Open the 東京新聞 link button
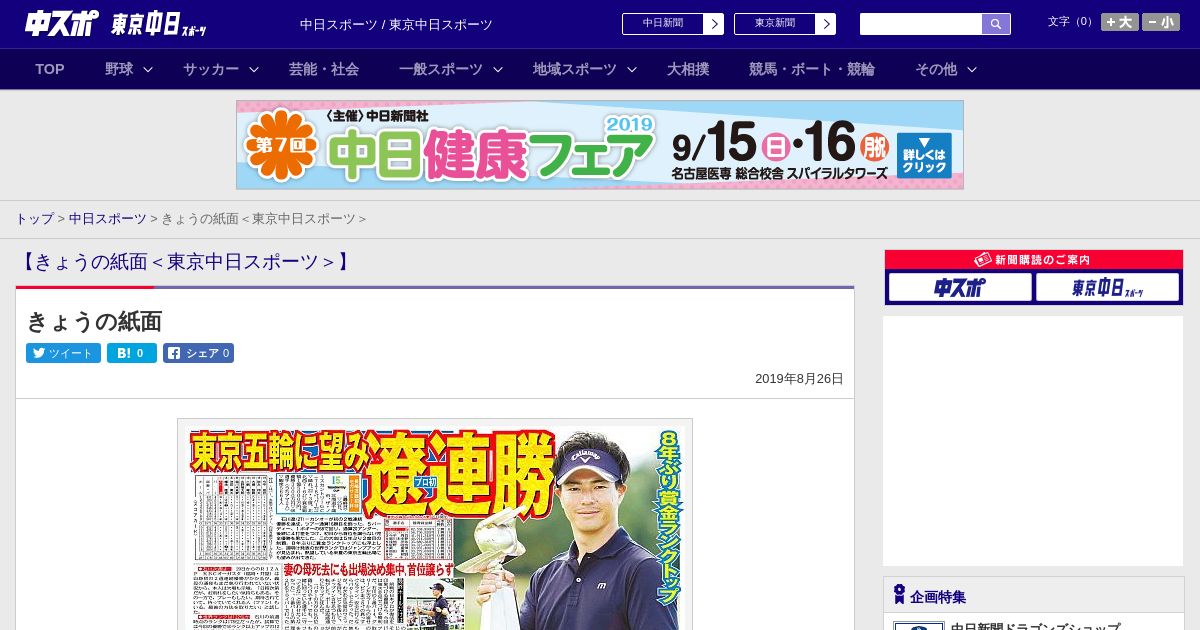 coord(774,24)
